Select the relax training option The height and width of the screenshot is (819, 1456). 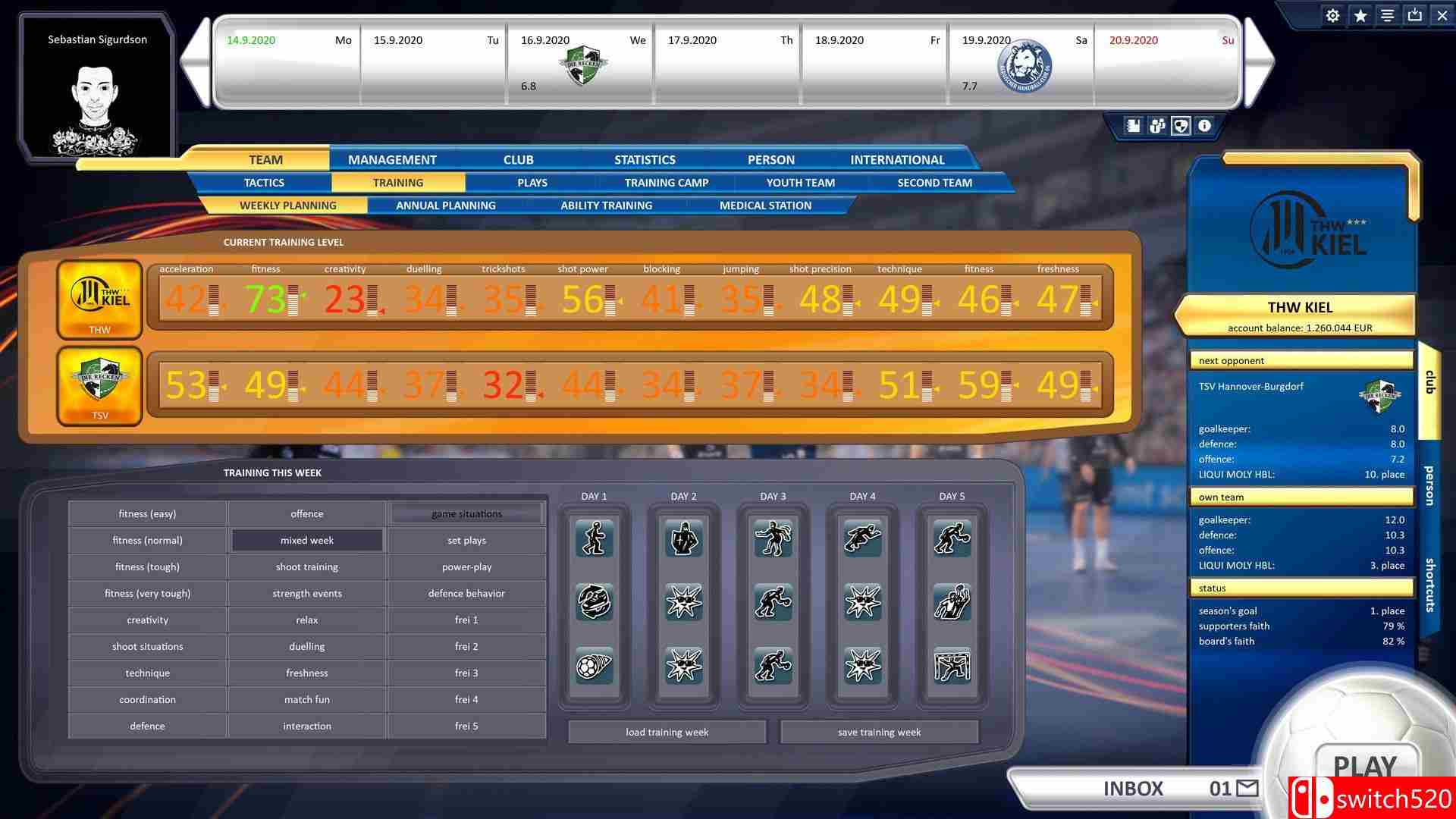pos(306,620)
